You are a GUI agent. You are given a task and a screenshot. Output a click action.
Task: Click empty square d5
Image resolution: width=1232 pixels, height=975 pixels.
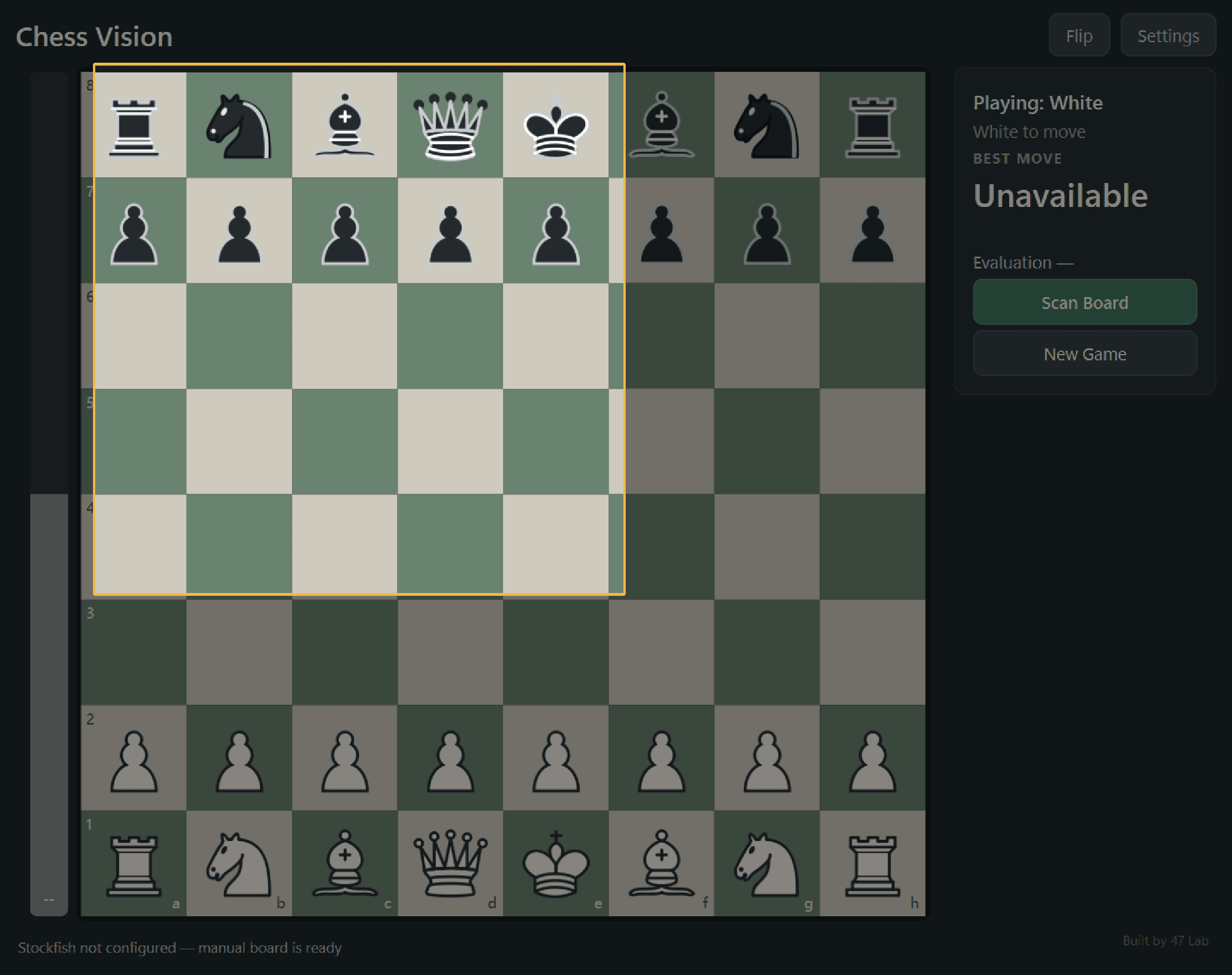451,441
